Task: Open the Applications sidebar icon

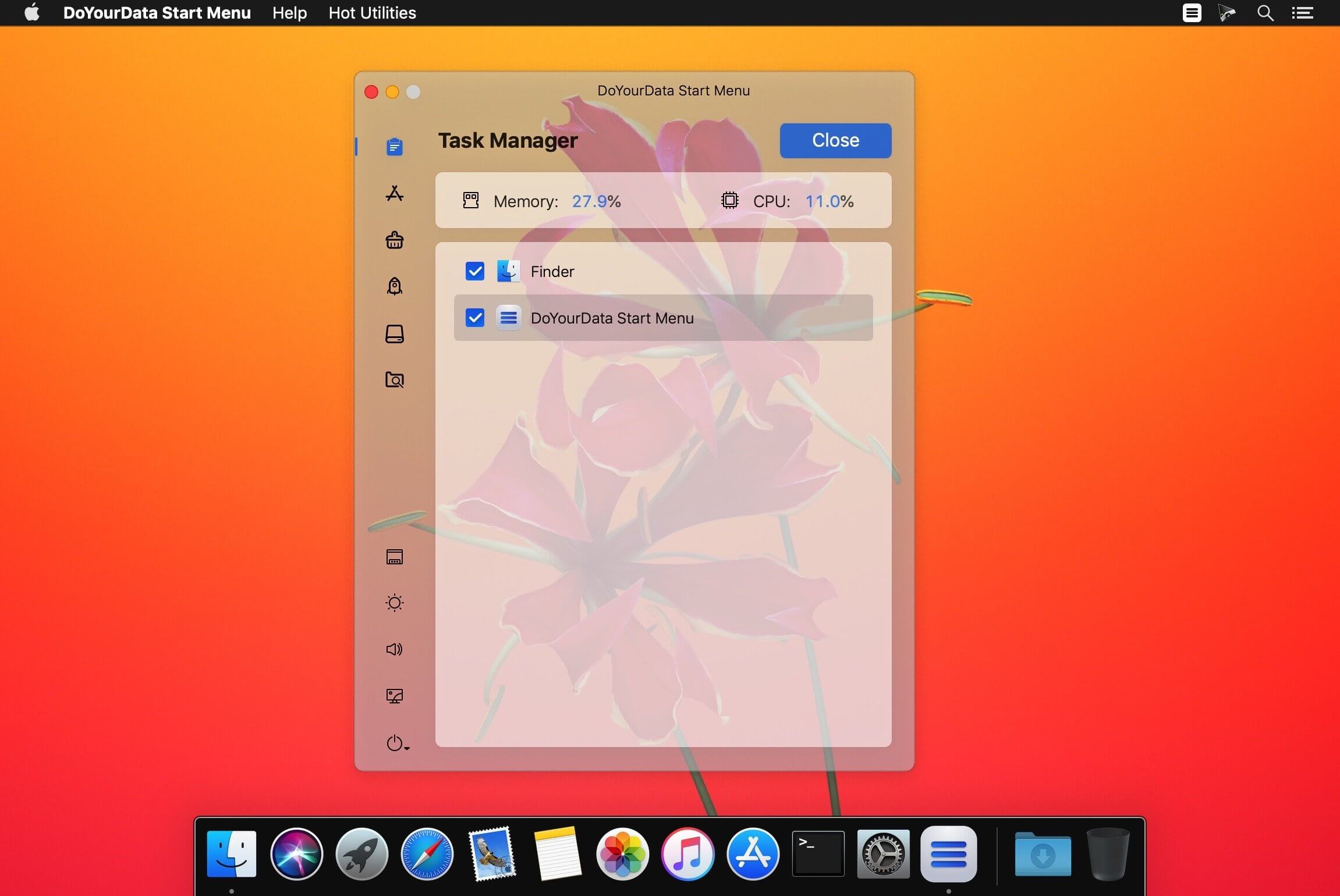Action: pyautogui.click(x=394, y=193)
